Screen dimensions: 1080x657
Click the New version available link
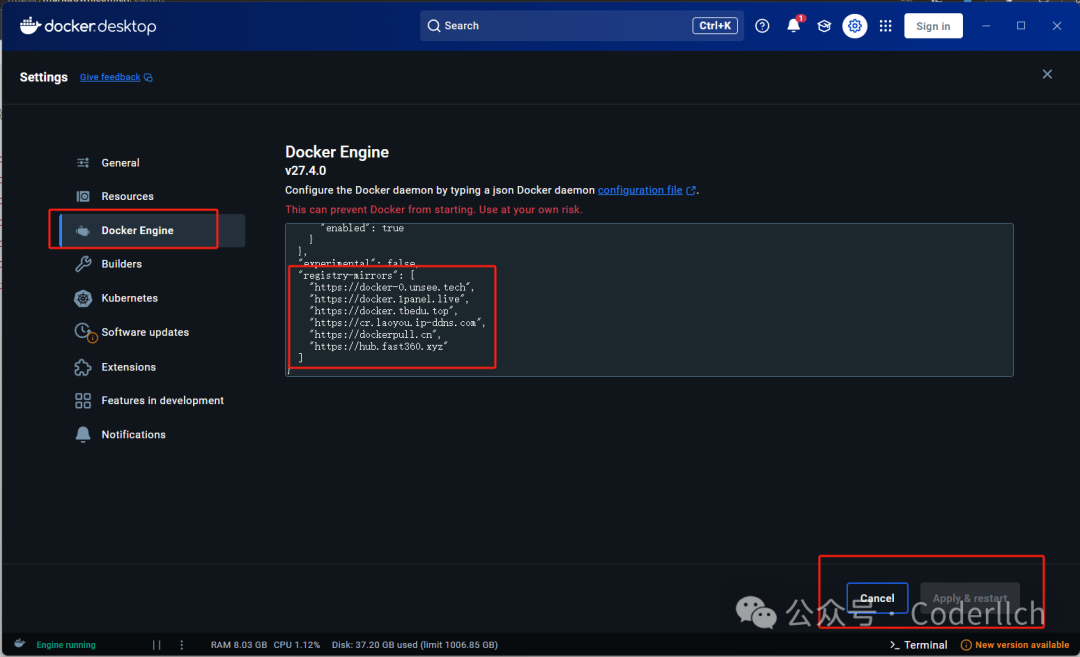tap(1022, 645)
